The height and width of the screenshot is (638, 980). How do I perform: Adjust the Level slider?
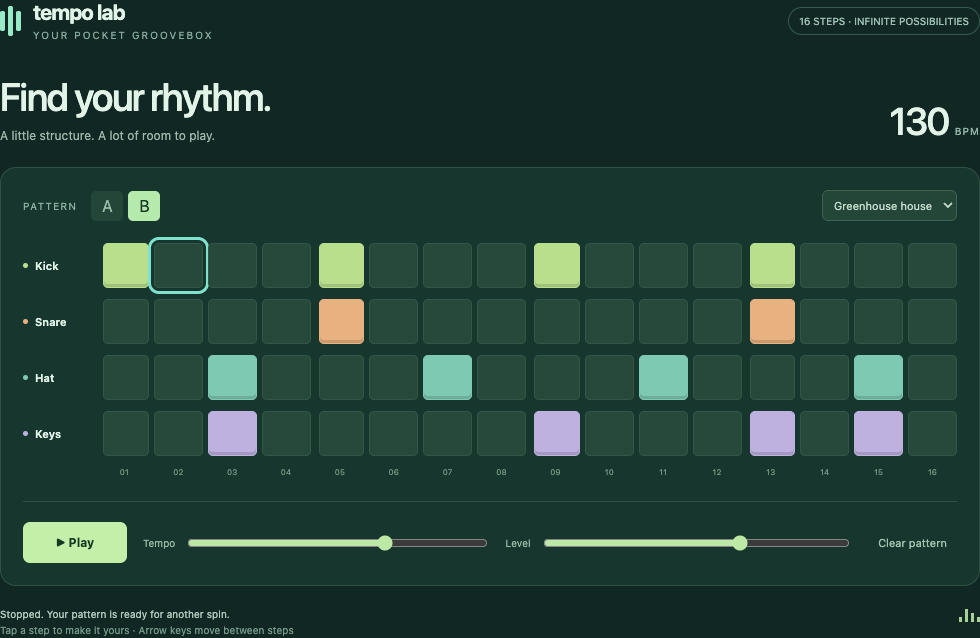696,543
